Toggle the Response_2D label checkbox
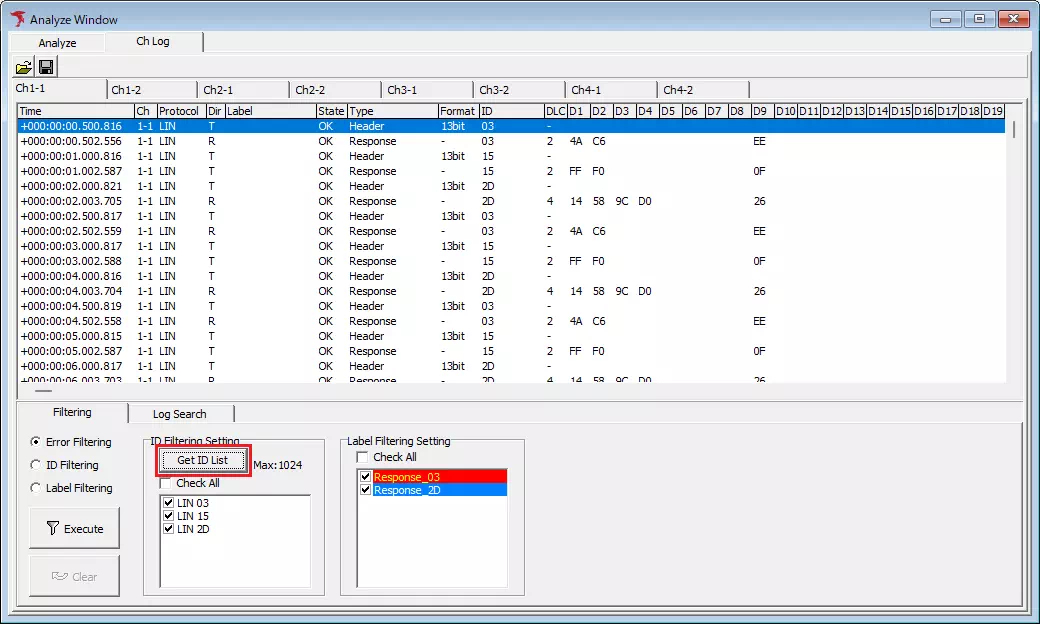The width and height of the screenshot is (1040, 624). point(366,489)
